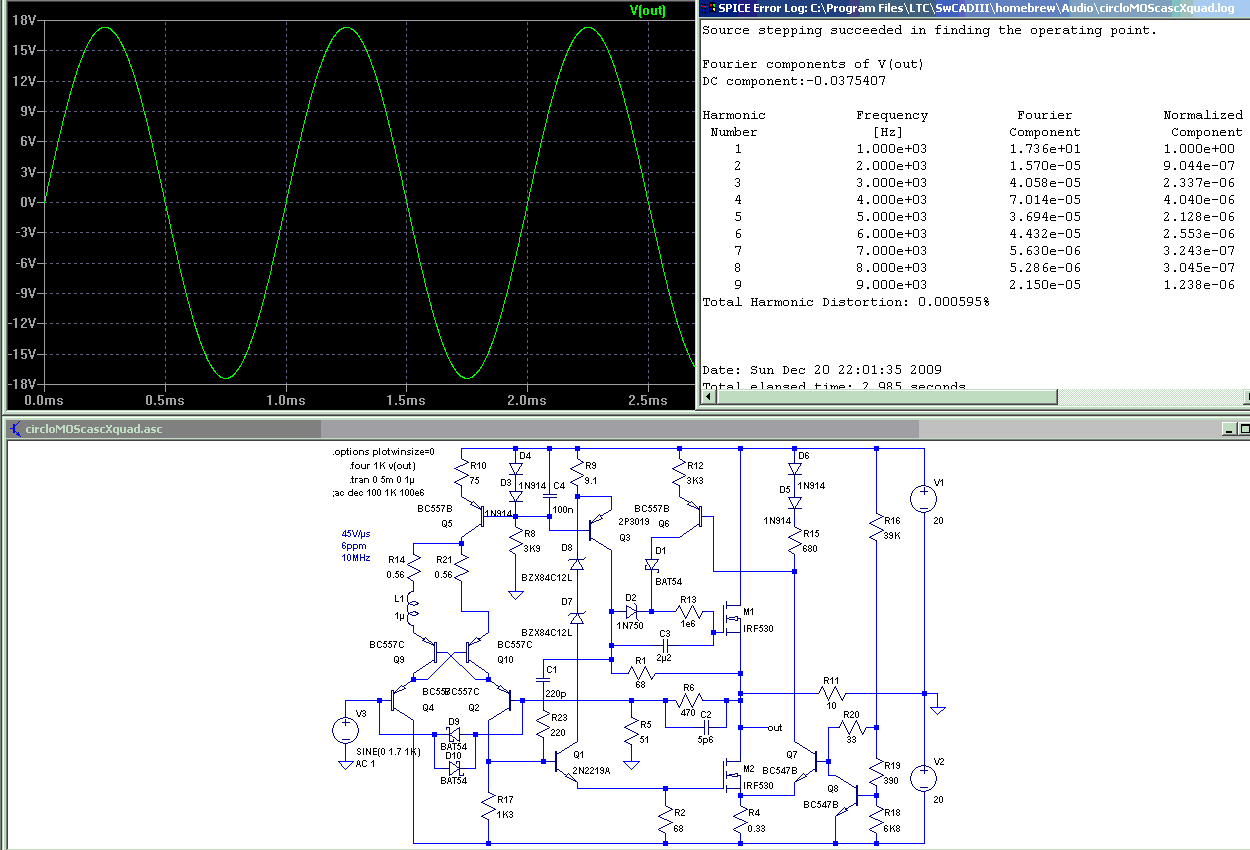Select the V2 voltage source symbol
Screen dimensions: 1250x850
(x=925, y=778)
